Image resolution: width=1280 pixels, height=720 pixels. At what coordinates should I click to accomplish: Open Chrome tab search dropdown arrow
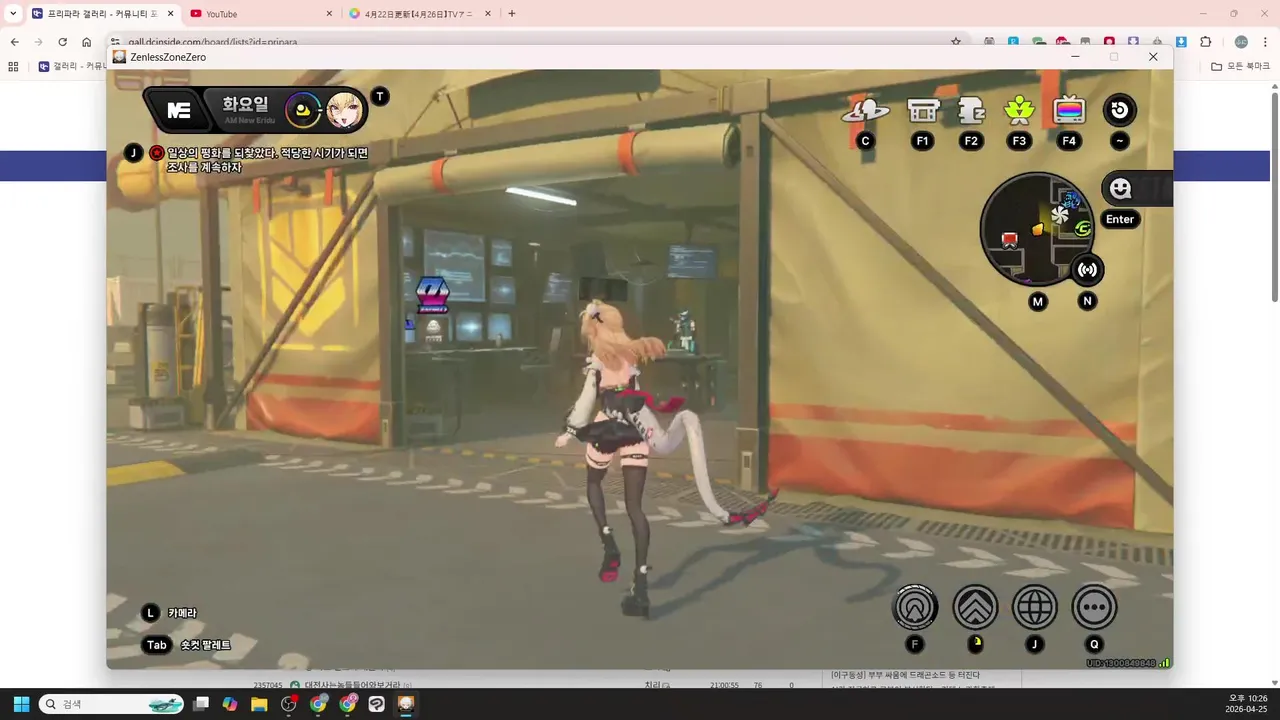click(x=12, y=14)
